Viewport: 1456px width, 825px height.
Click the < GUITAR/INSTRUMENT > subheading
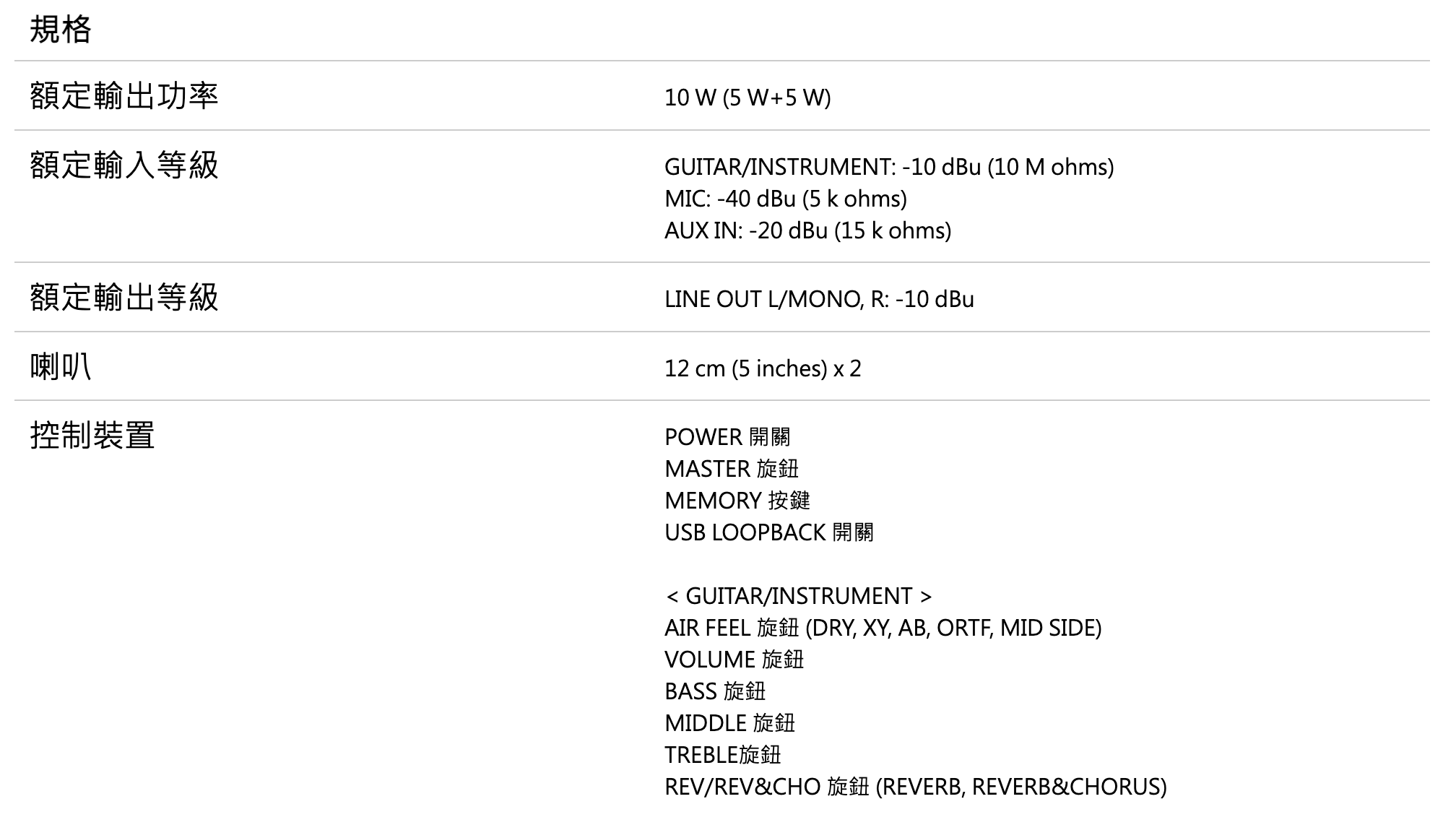coord(798,596)
